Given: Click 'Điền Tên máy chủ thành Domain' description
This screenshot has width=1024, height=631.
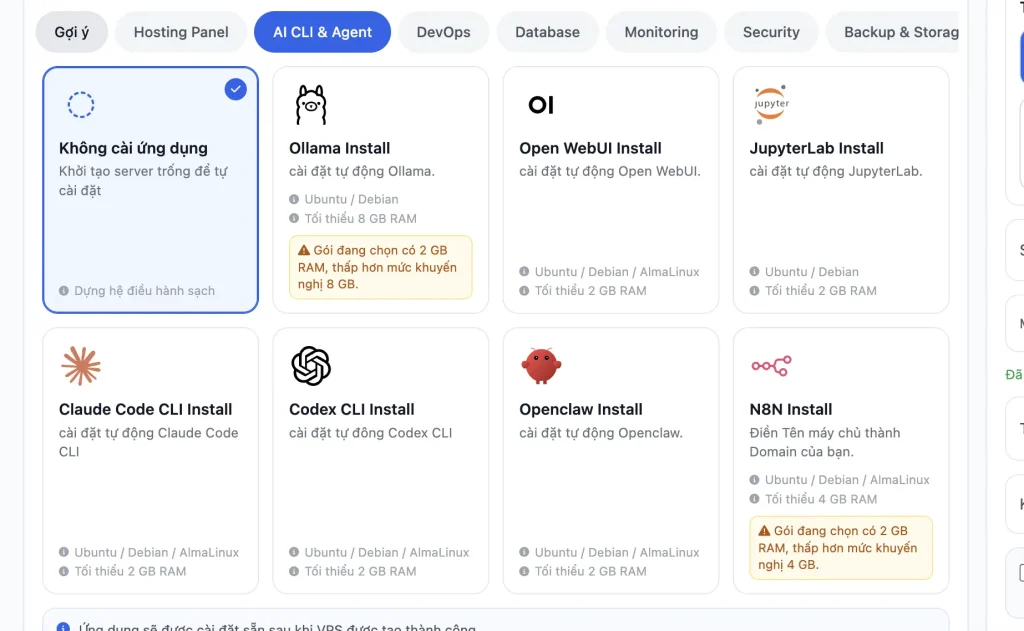Looking at the screenshot, I should click(825, 442).
